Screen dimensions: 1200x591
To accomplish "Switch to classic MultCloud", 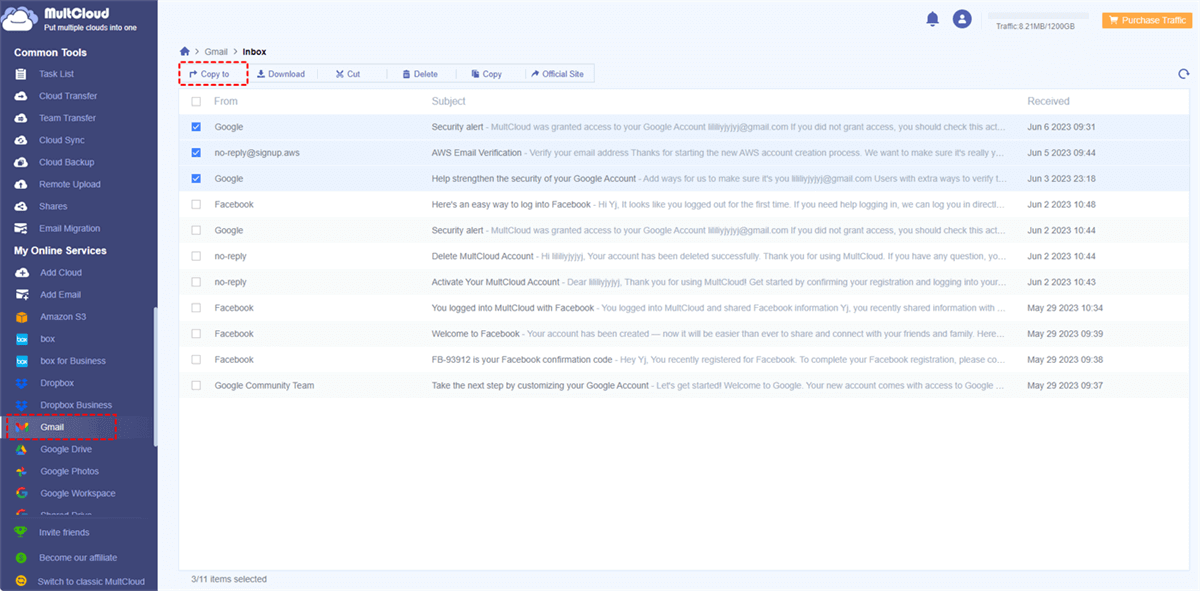I will 90,581.
